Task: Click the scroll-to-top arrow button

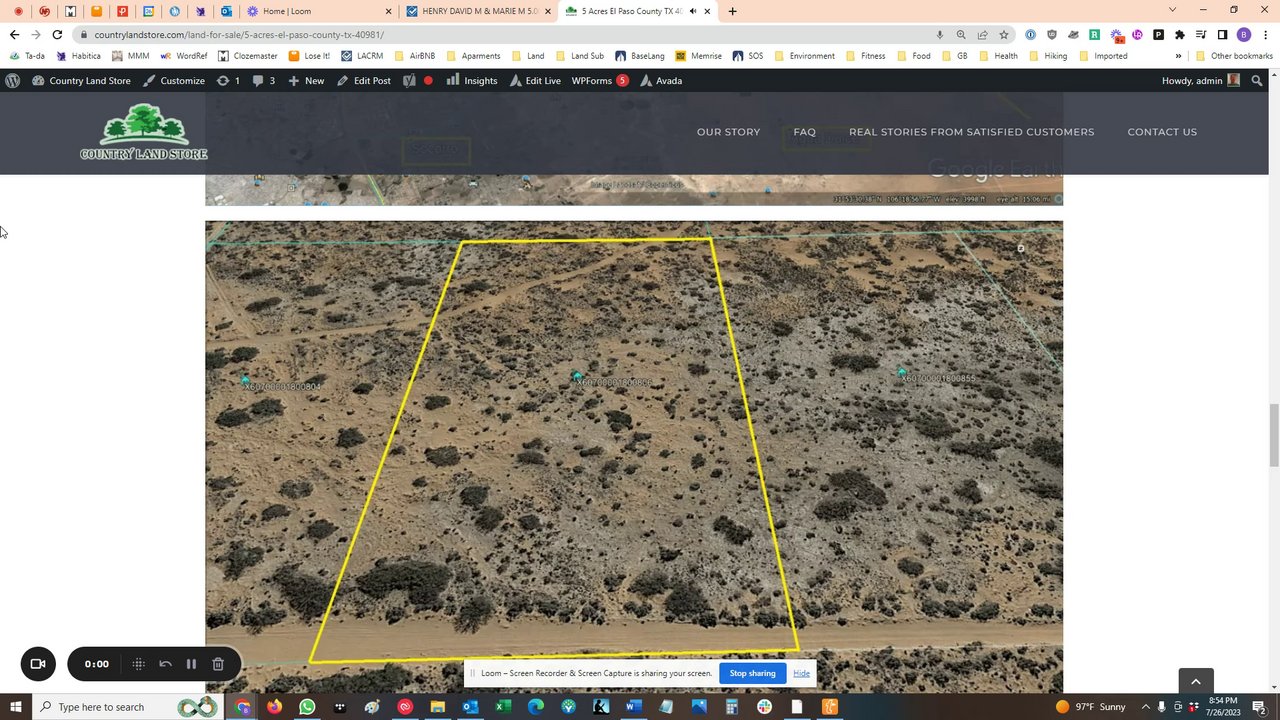Action: pyautogui.click(x=1195, y=681)
